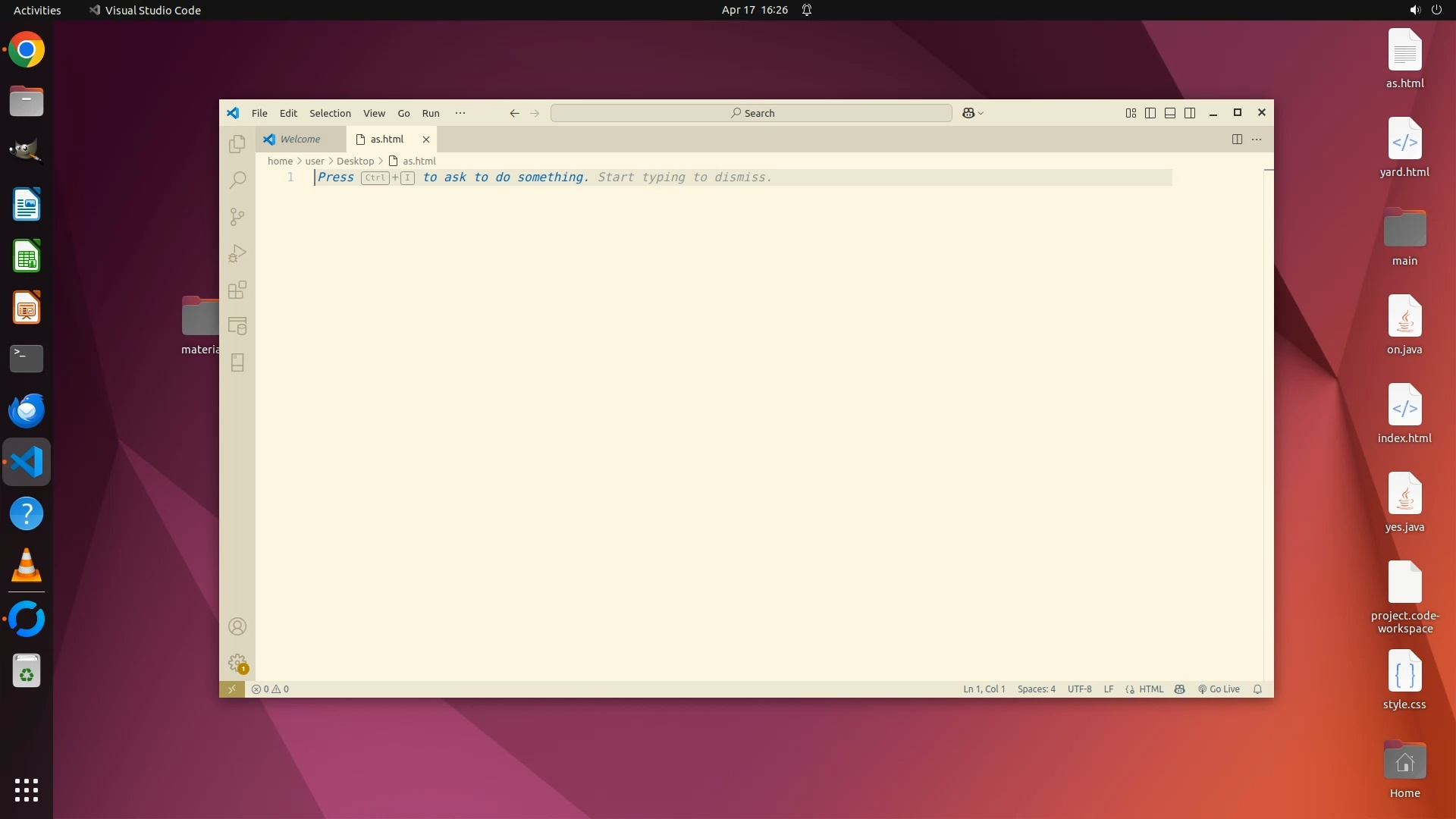Expand the hidden menus ellipsis

[x=460, y=113]
